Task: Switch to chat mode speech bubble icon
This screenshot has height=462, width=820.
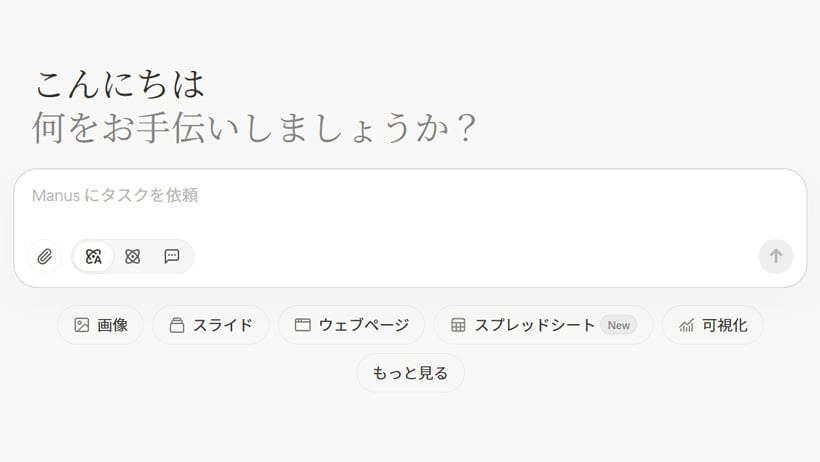Action: point(172,256)
